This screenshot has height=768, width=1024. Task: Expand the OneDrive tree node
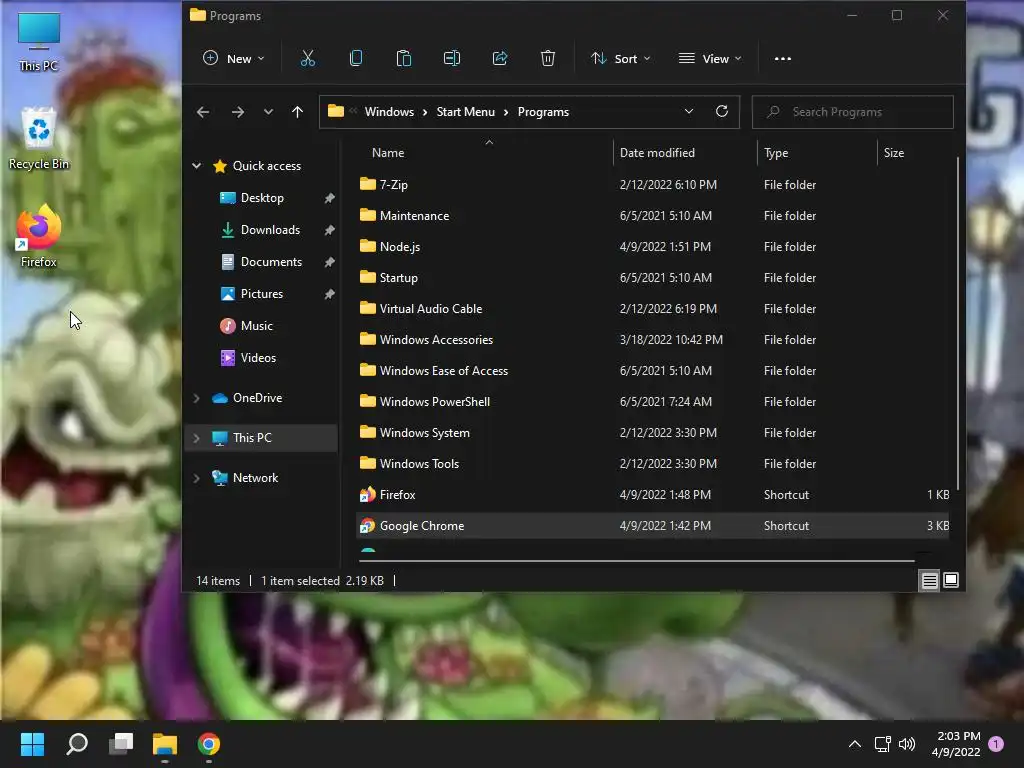197,398
